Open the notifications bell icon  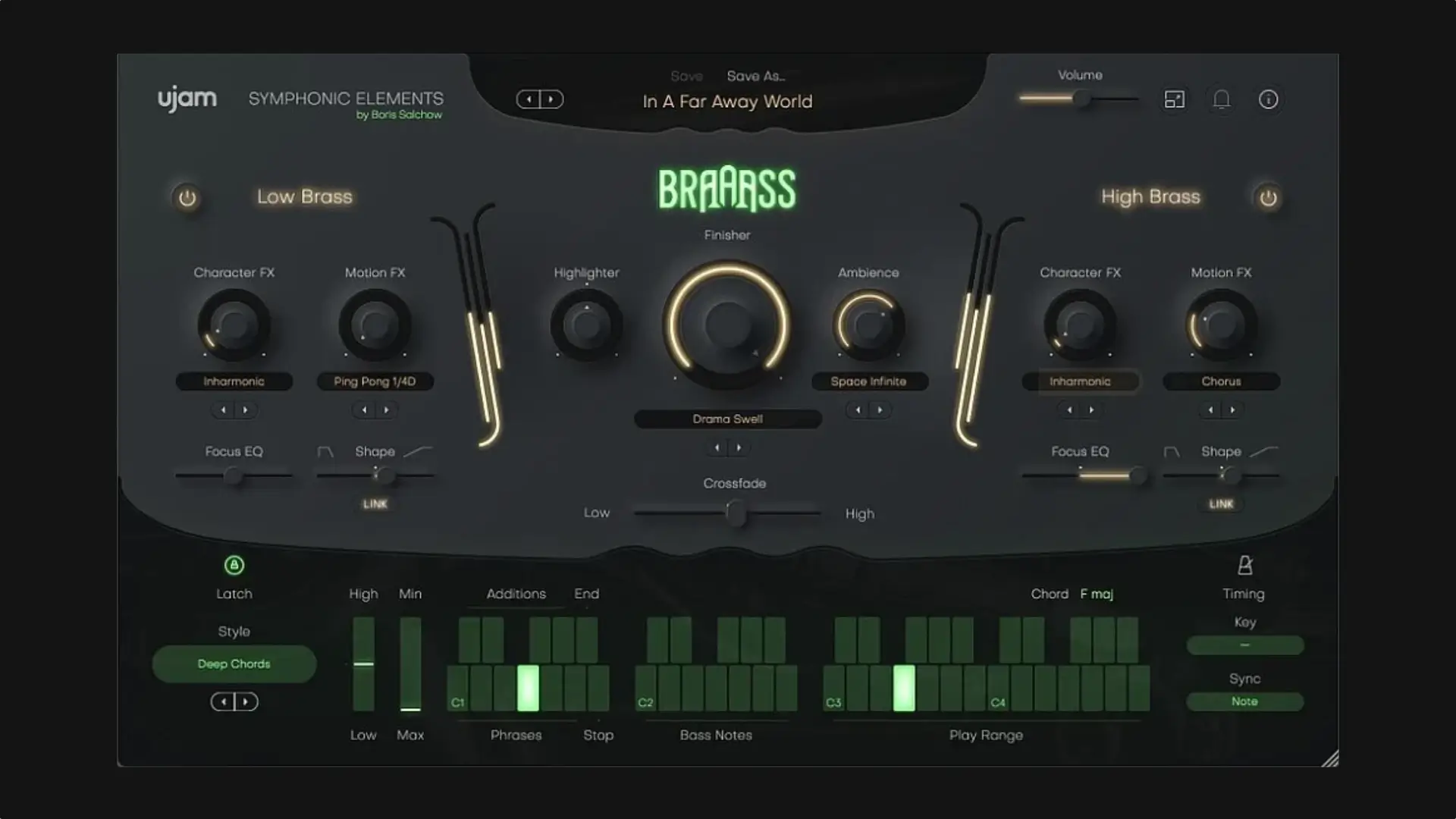1222,99
